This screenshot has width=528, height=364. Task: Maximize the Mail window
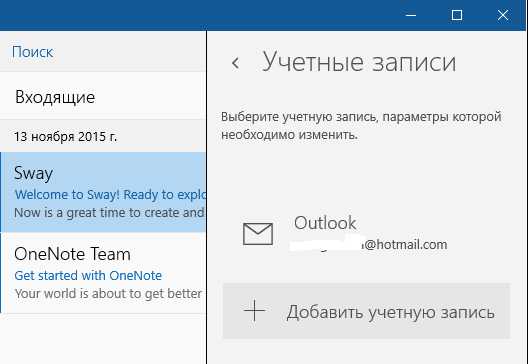tap(457, 15)
